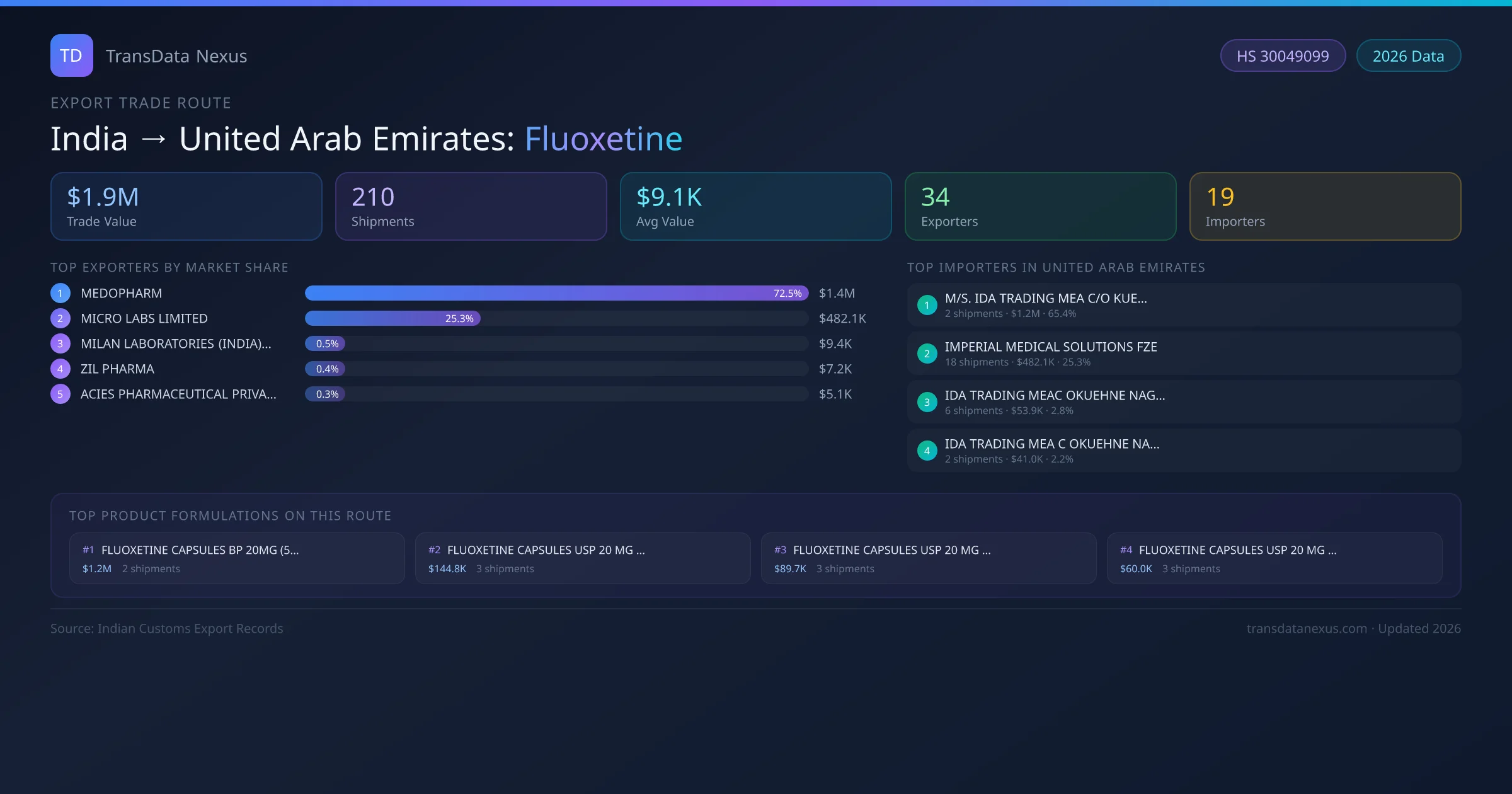The image size is (1512, 794).
Task: Click the rank 2 badge beside MICRO LABS LIMITED
Action: tap(60, 318)
